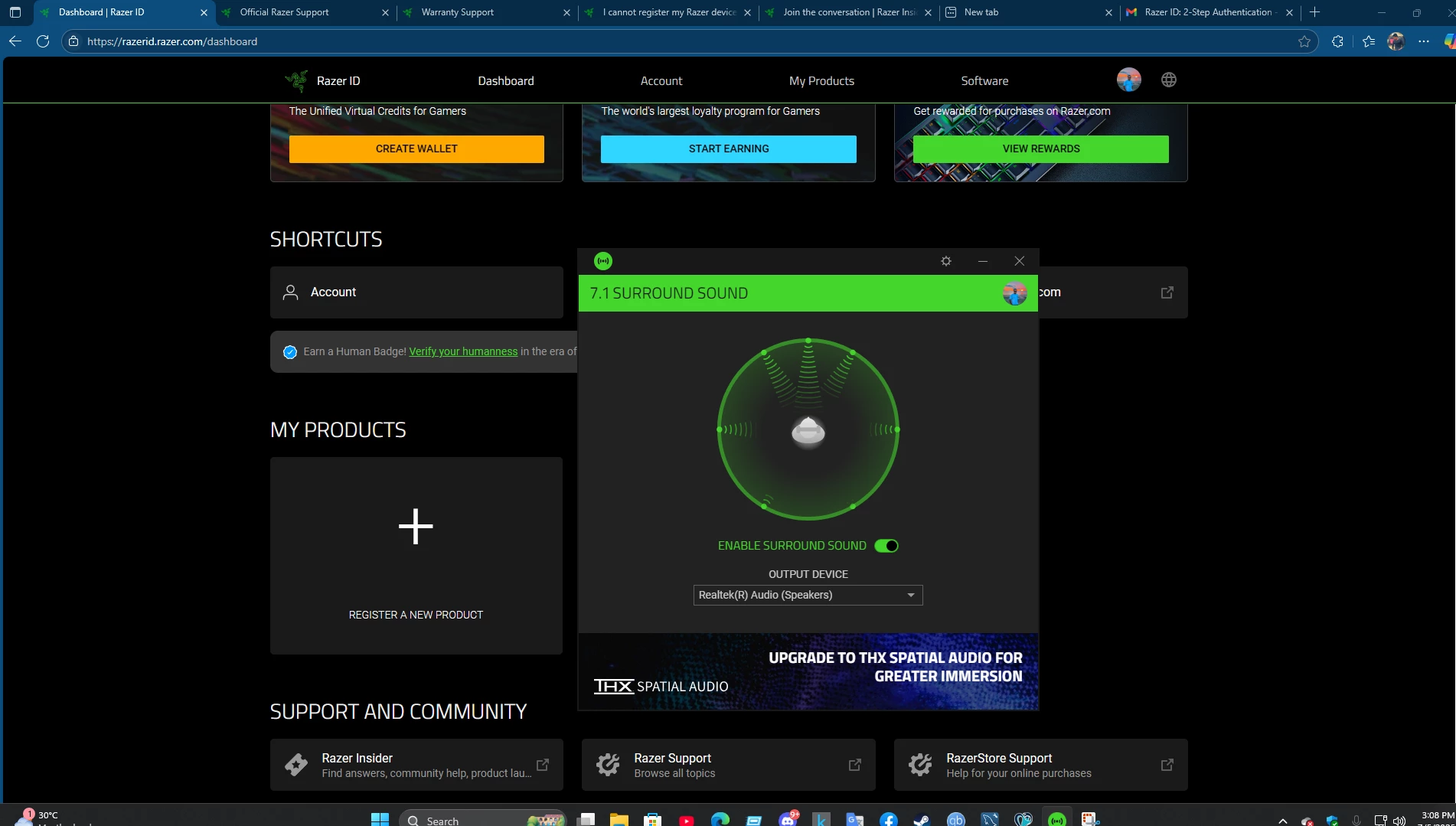Open the user avatar in Surround Sound header

tap(1014, 293)
